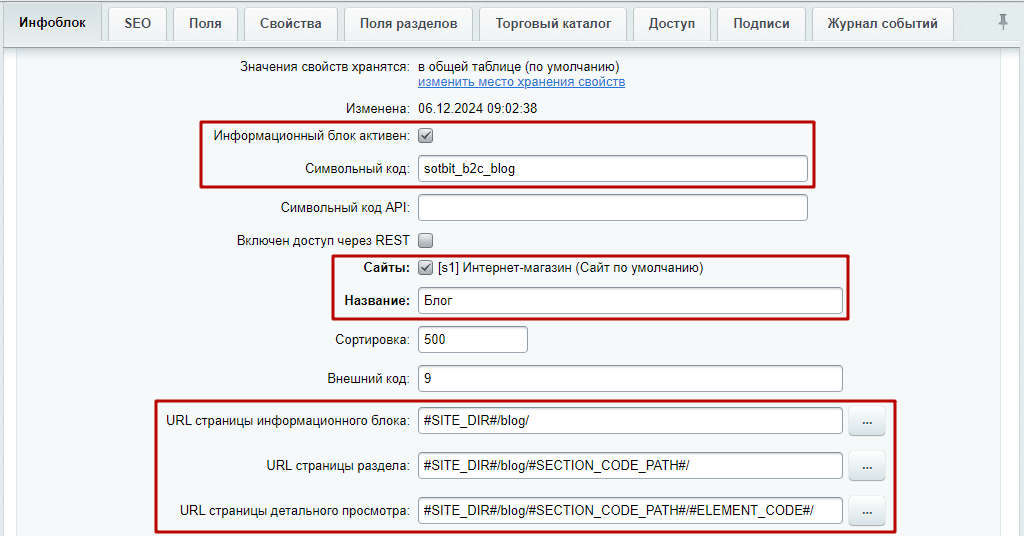
Task: Focus the Сортировка field with 500
Action: 473,339
